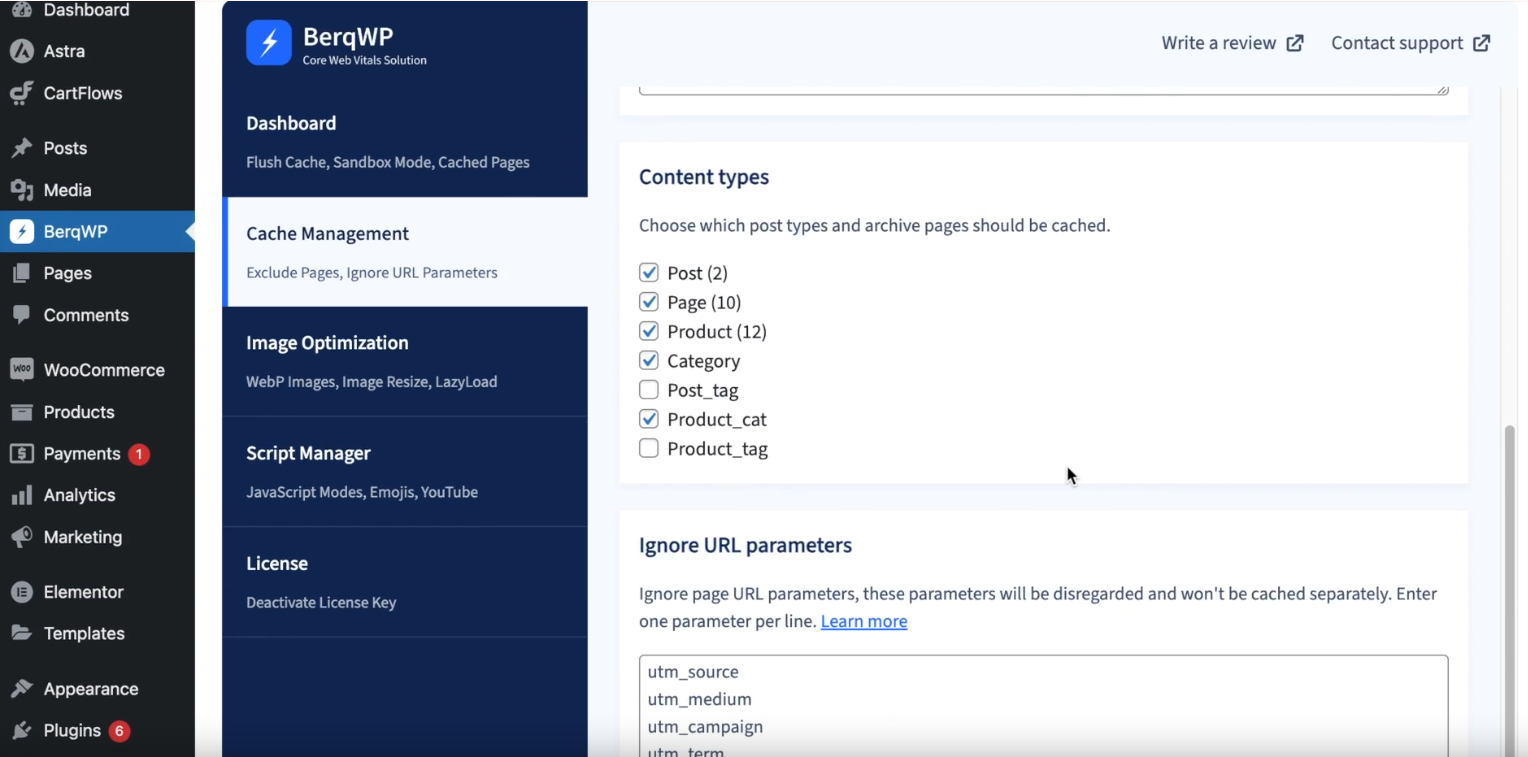Uncheck the Product_cat checkbox
Screen dimensions: 1528x757
(x=649, y=419)
